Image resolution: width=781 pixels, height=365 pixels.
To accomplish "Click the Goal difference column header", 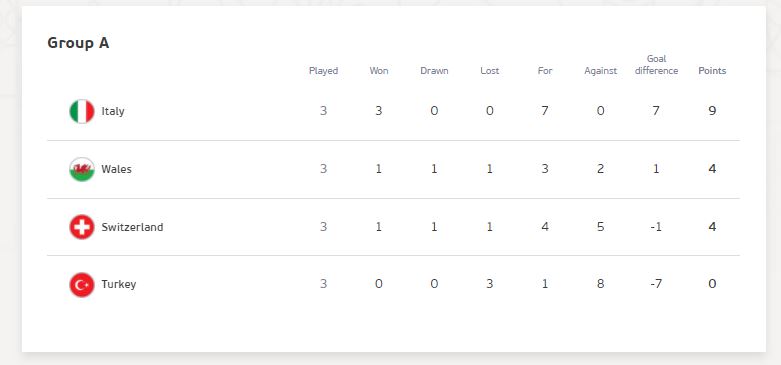I will pos(656,65).
